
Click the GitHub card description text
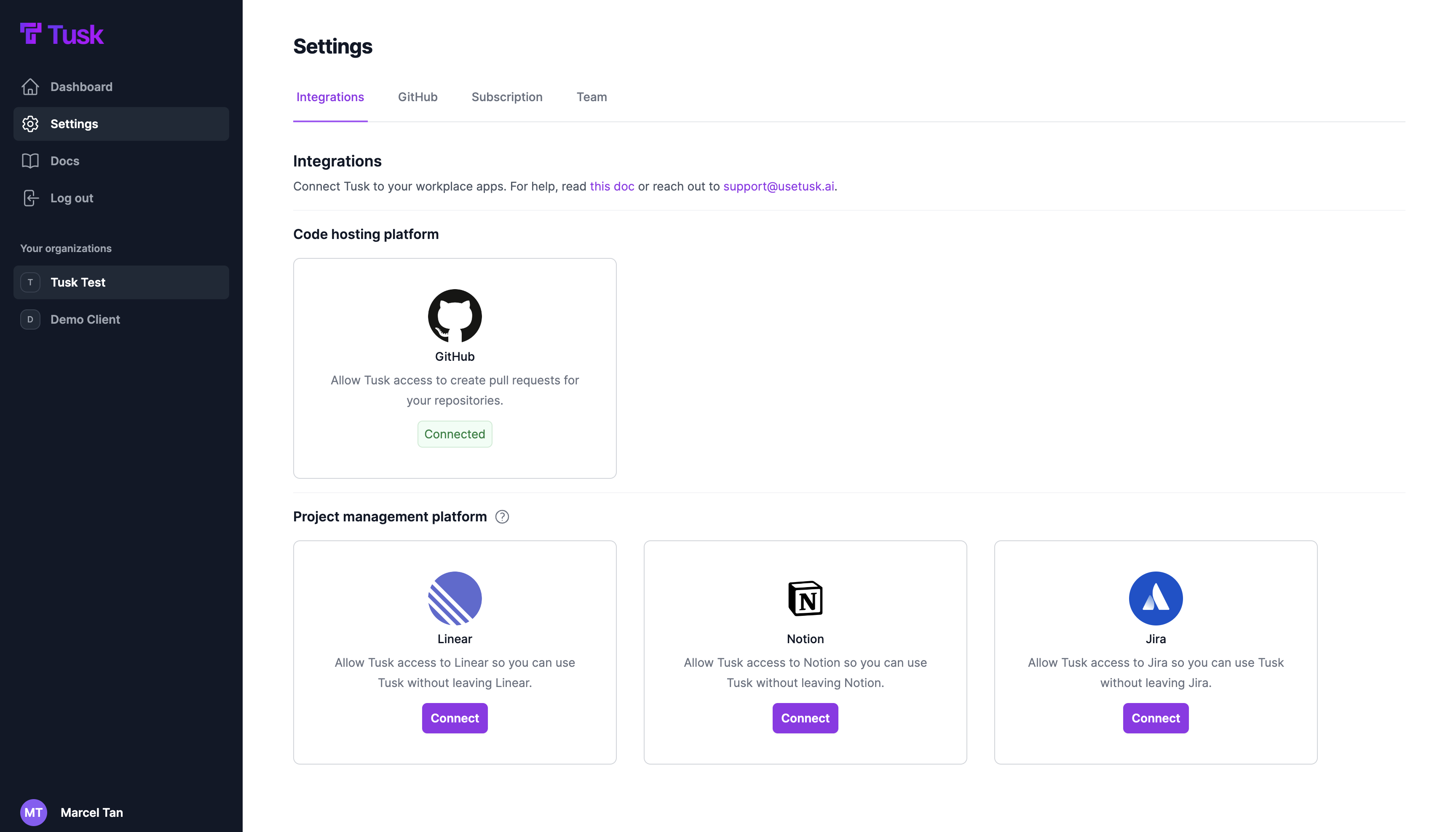point(455,390)
